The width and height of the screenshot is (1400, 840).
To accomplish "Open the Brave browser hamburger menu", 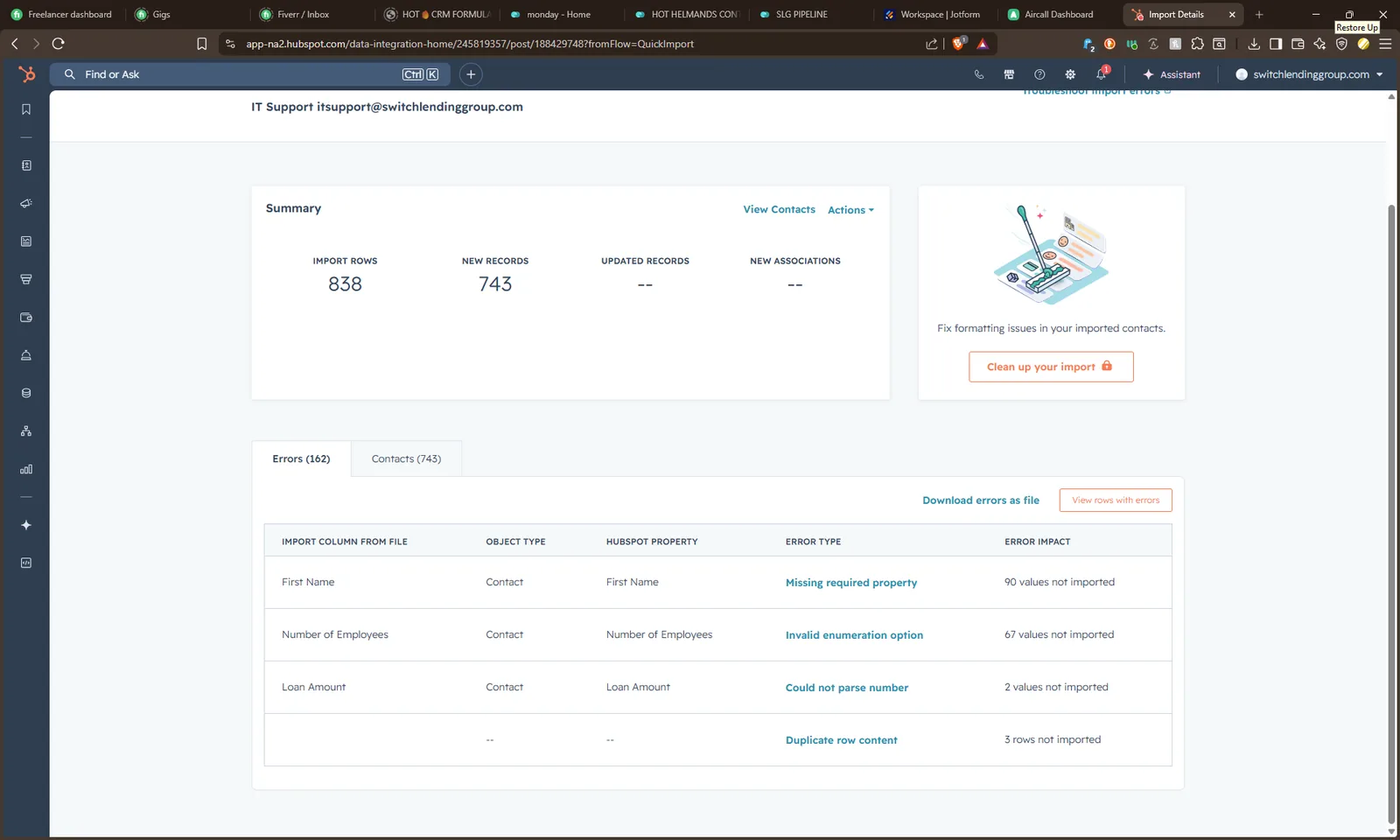I will [x=1385, y=44].
